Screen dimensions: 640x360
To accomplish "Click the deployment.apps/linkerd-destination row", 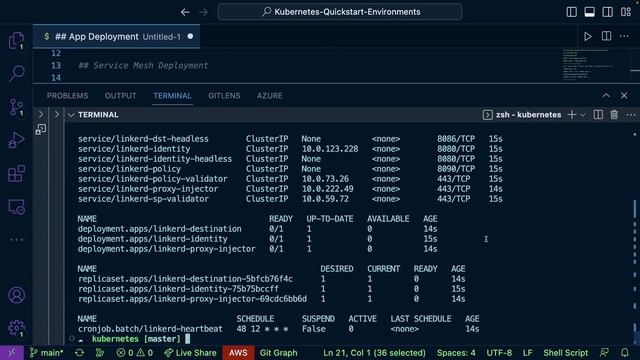I will (257, 229).
